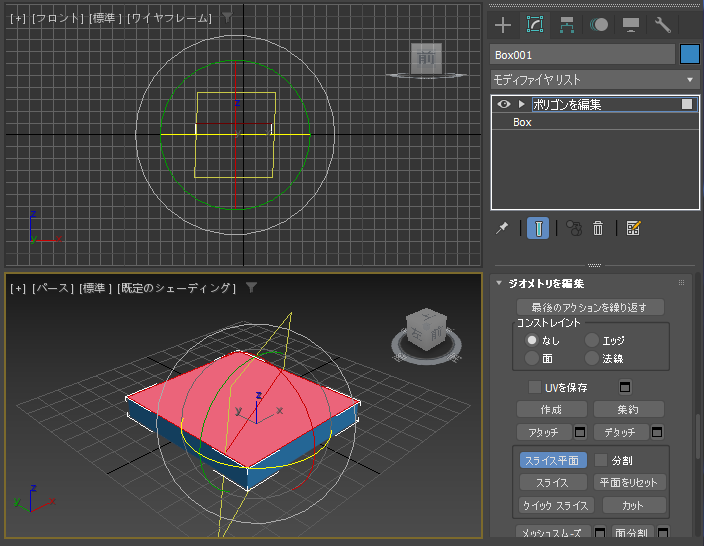This screenshot has width=704, height=546.
Task: Open the Hierarchy panel tab
Action: pos(567,25)
